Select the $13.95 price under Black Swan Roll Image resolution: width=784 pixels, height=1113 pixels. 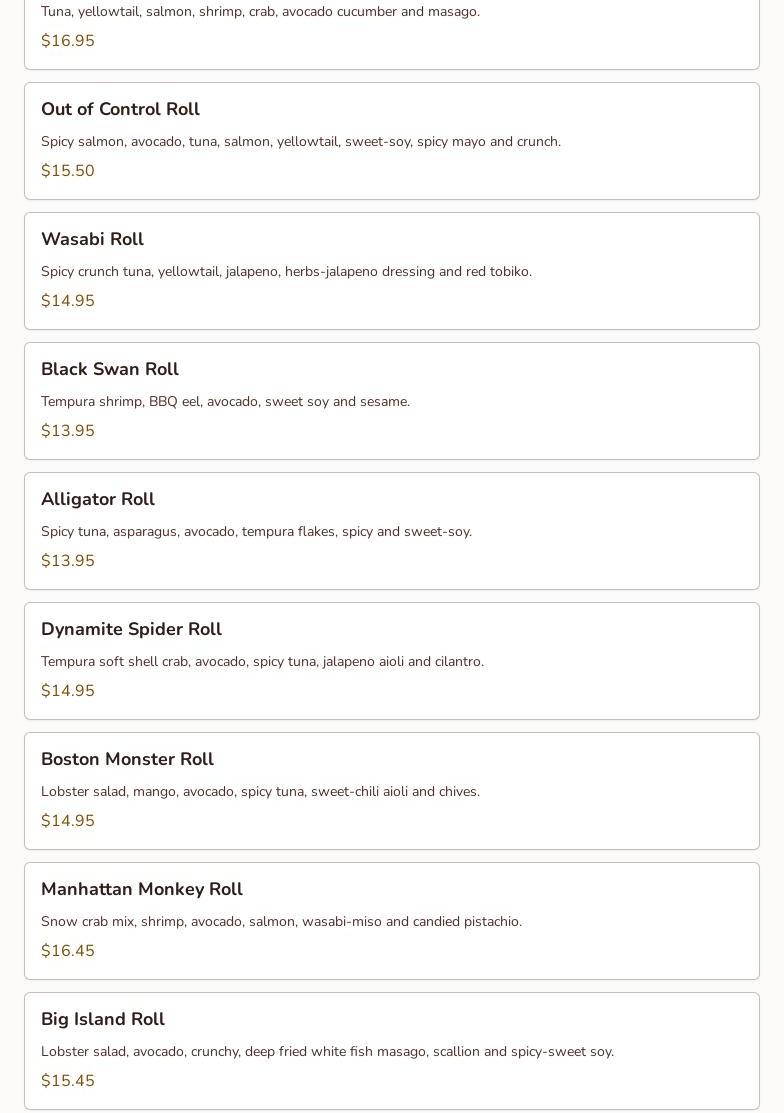coord(68,431)
